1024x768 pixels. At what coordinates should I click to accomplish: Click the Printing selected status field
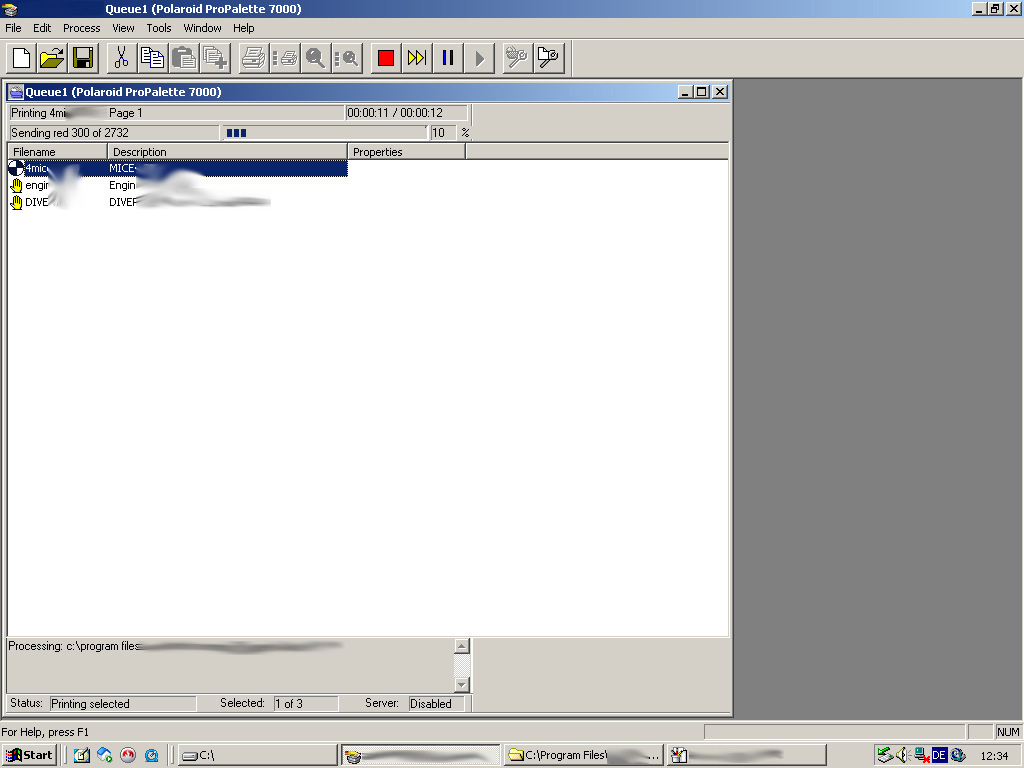click(x=123, y=703)
